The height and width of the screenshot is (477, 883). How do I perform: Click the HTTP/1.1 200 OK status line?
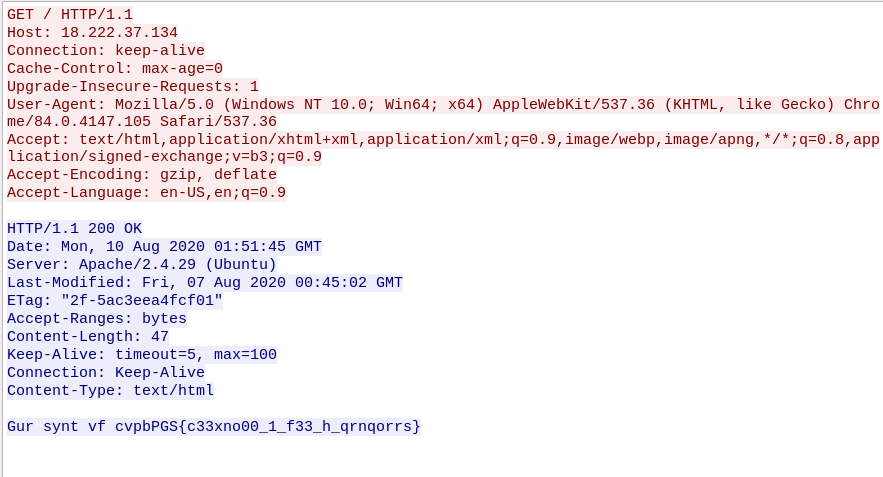pyautogui.click(x=74, y=228)
